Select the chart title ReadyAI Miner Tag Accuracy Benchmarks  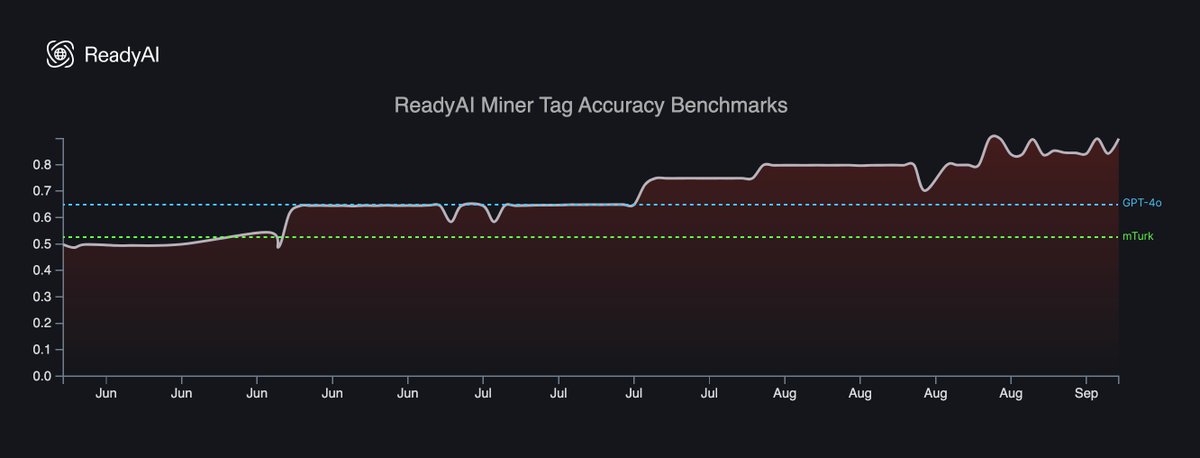point(592,104)
